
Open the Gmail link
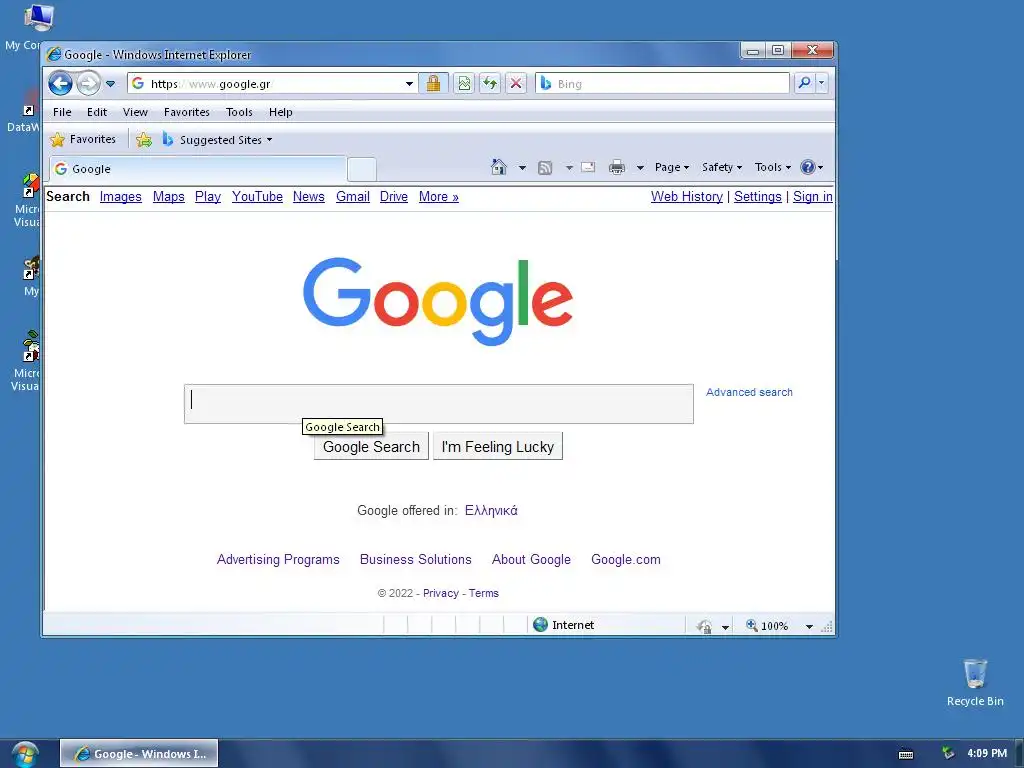pos(353,197)
